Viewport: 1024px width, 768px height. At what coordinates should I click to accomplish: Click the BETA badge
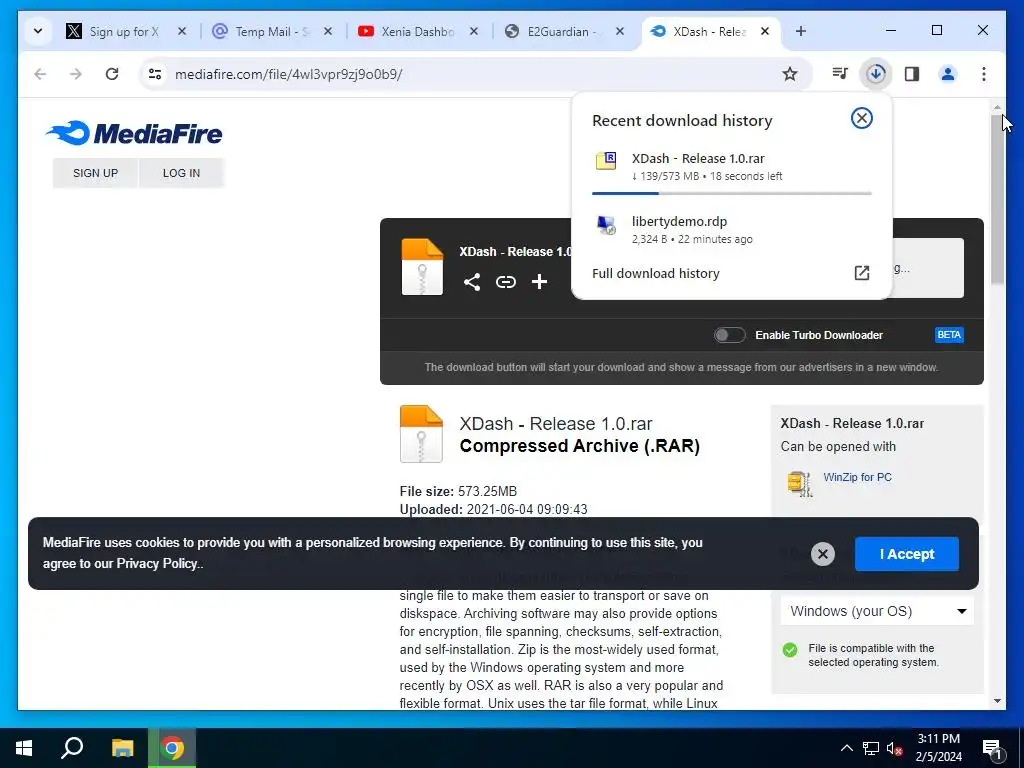[949, 335]
